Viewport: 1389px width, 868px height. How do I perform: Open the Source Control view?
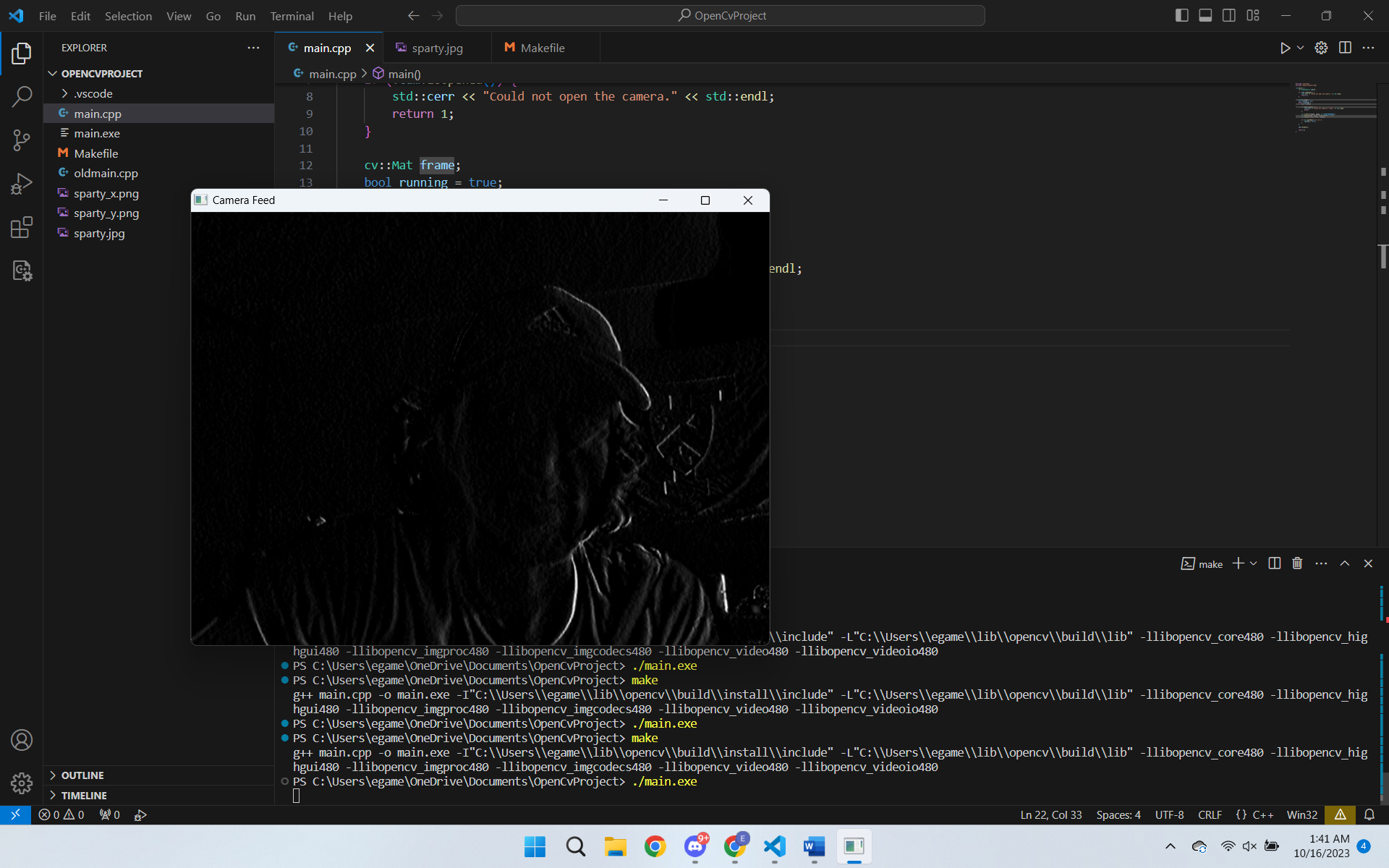pyautogui.click(x=22, y=140)
